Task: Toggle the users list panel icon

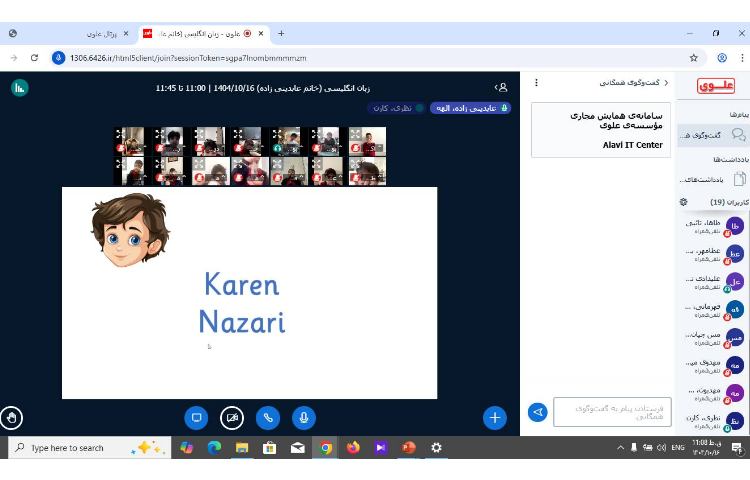Action: 501,88
